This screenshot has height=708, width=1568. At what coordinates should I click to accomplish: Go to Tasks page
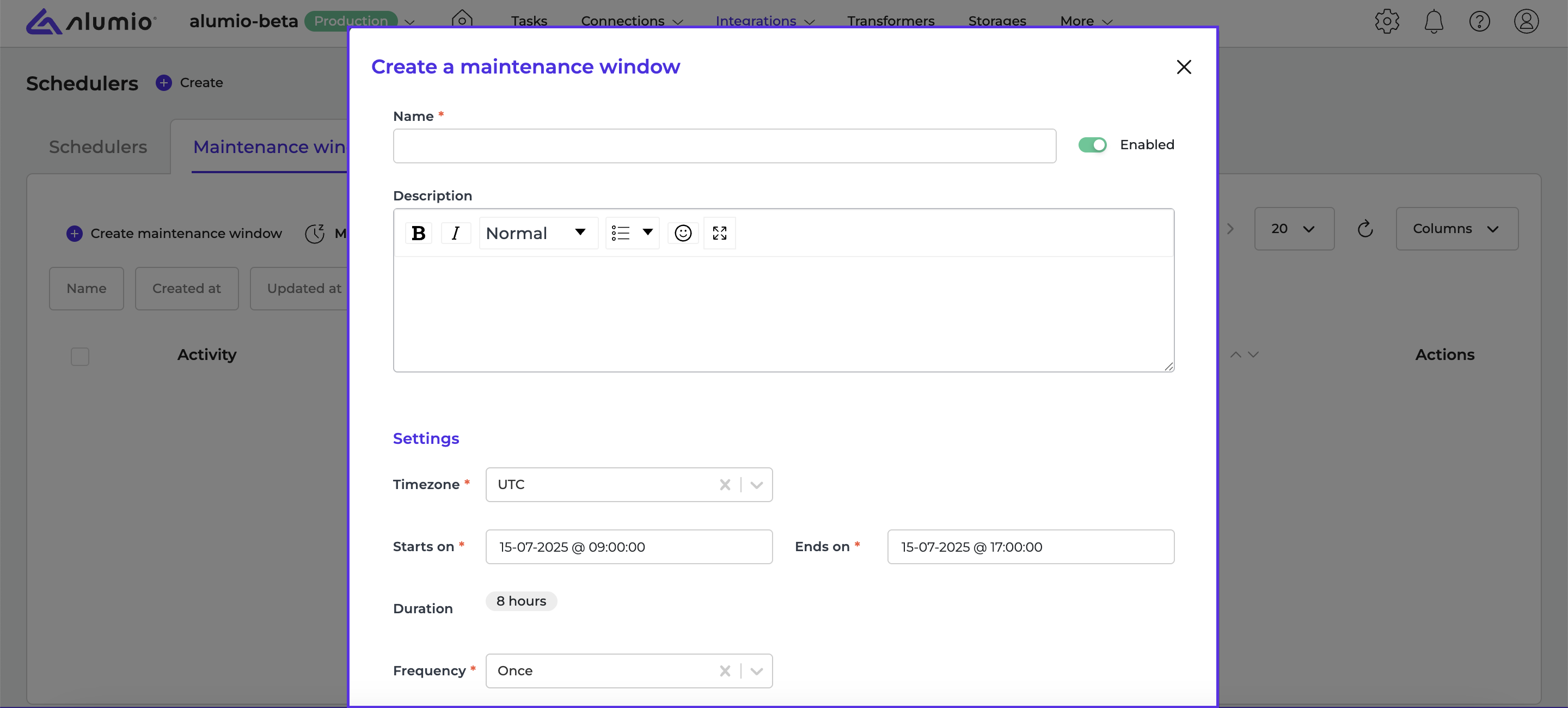(529, 21)
